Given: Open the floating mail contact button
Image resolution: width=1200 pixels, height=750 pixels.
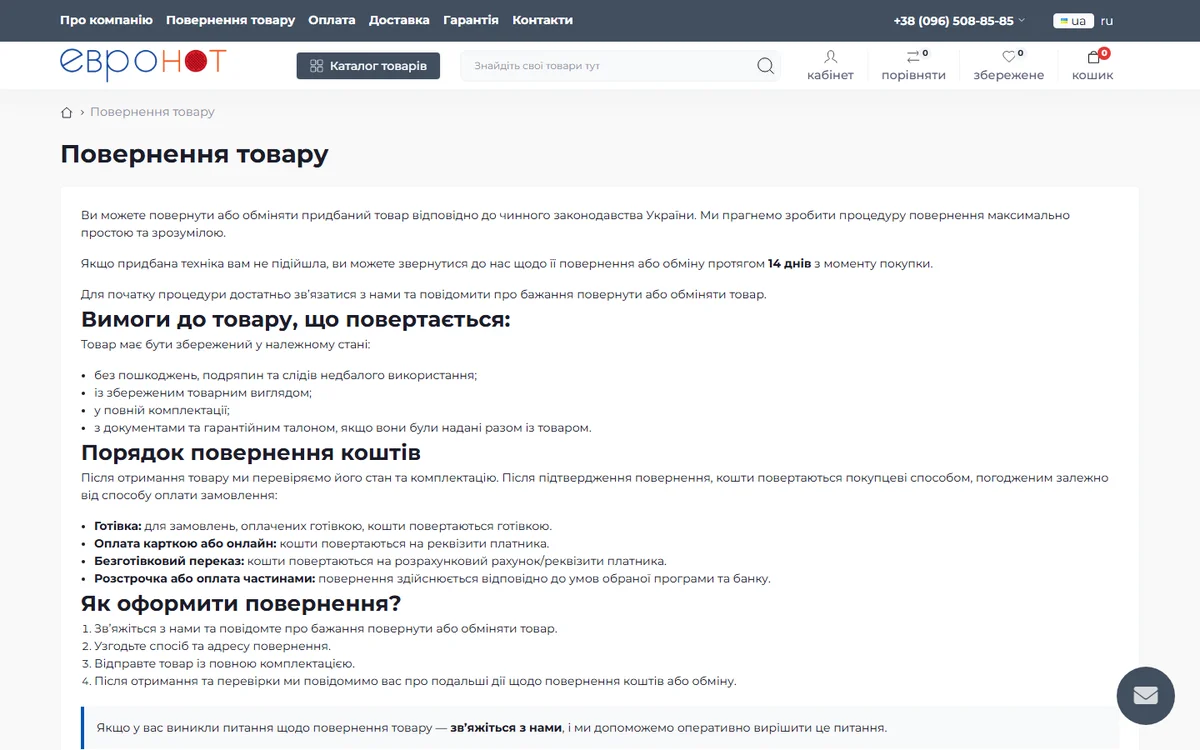Looking at the screenshot, I should pos(1146,696).
